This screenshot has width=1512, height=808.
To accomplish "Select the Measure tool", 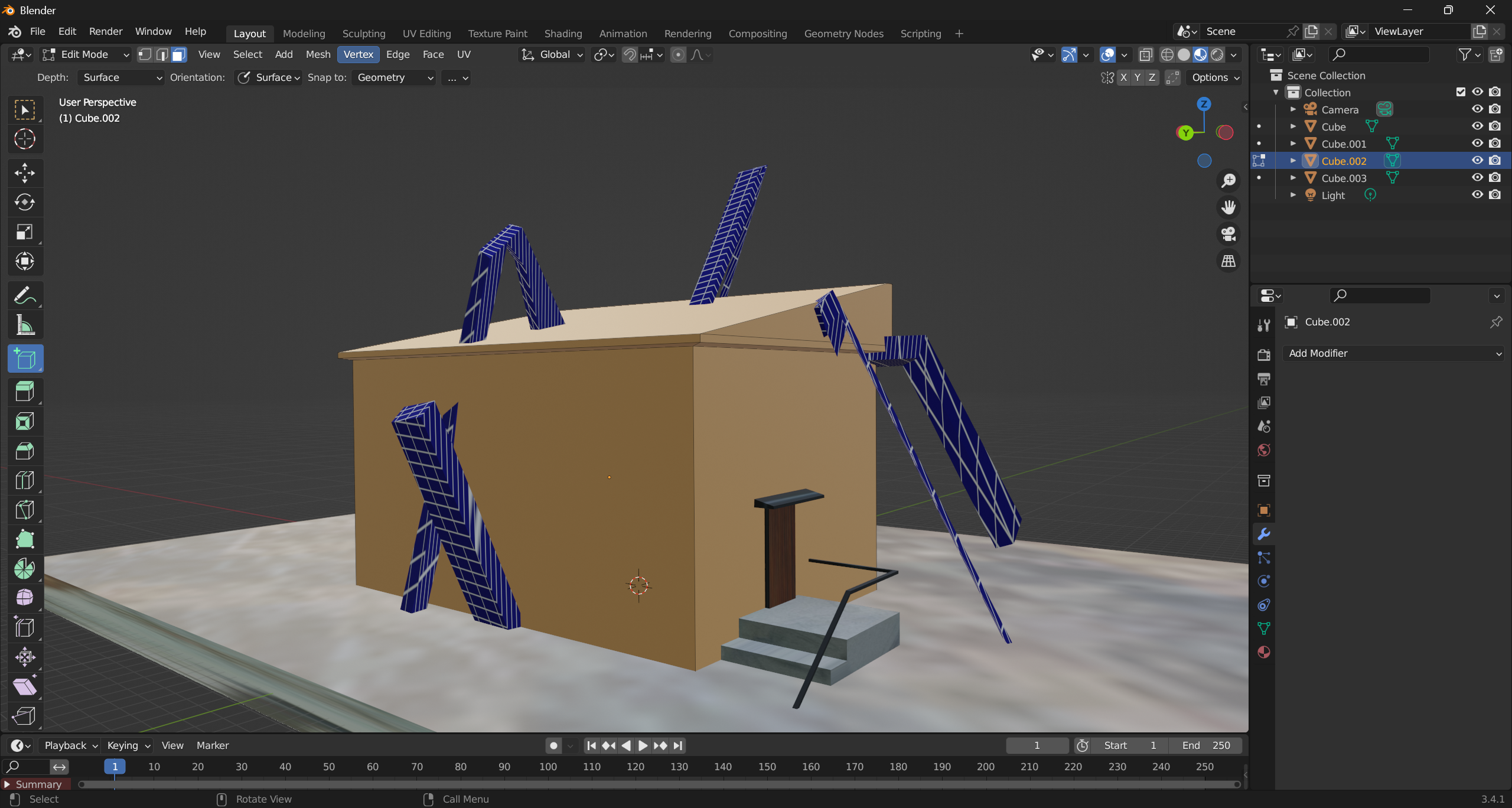I will point(25,325).
